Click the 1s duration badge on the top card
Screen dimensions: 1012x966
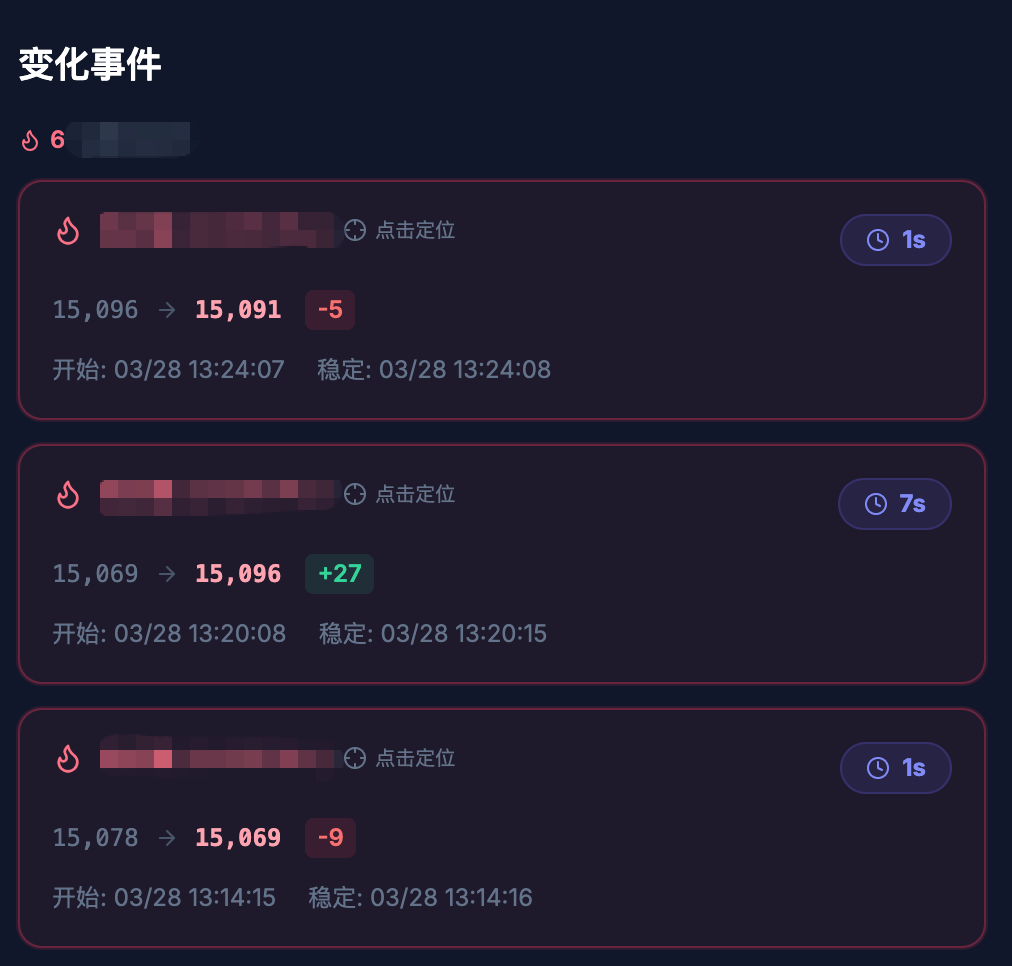(896, 240)
